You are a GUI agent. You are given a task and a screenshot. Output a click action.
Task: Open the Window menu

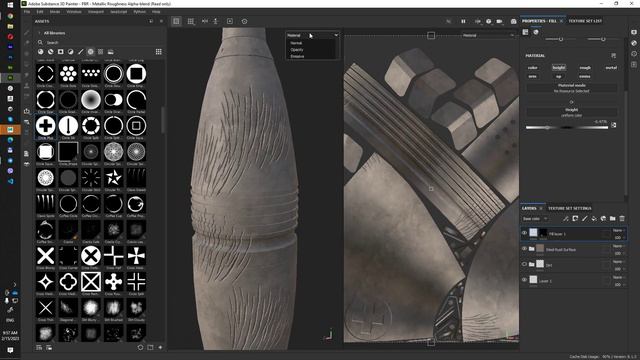[x=74, y=12]
